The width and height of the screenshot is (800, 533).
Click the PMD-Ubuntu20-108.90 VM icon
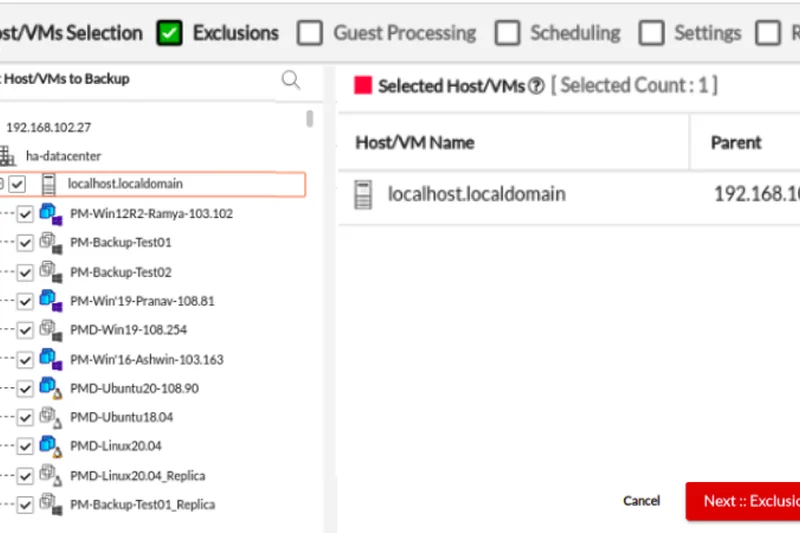50,387
